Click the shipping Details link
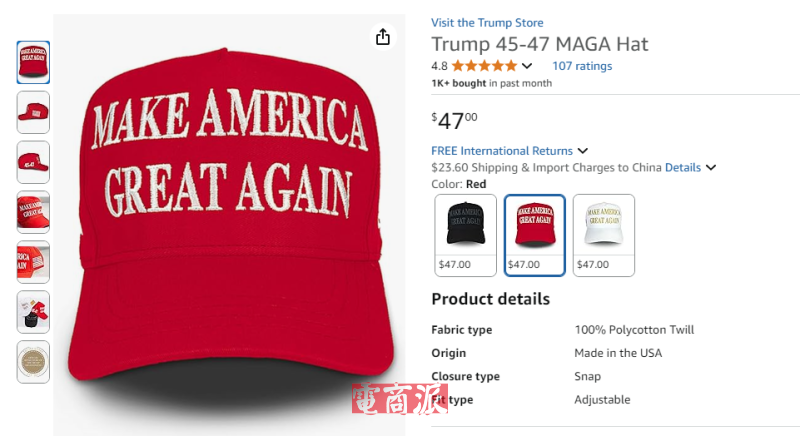800x436 pixels. click(683, 168)
